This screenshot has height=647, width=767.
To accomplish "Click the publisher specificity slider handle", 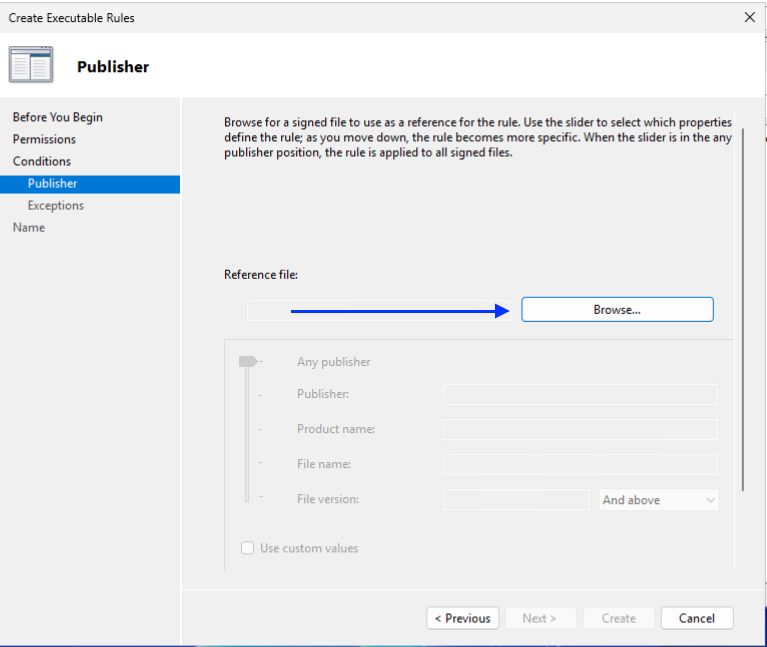I will point(248,361).
